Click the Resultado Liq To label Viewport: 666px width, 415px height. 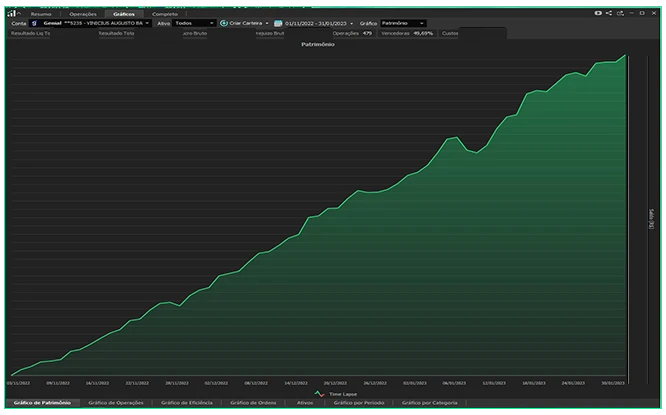[31, 33]
